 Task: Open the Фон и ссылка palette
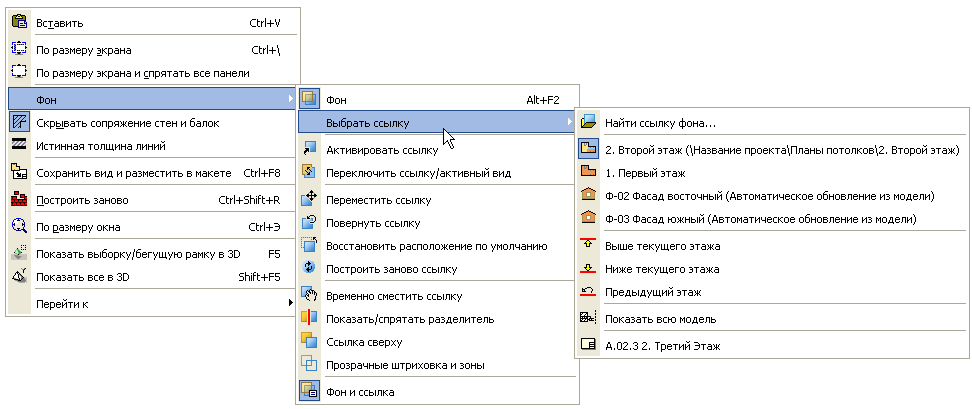point(438,392)
